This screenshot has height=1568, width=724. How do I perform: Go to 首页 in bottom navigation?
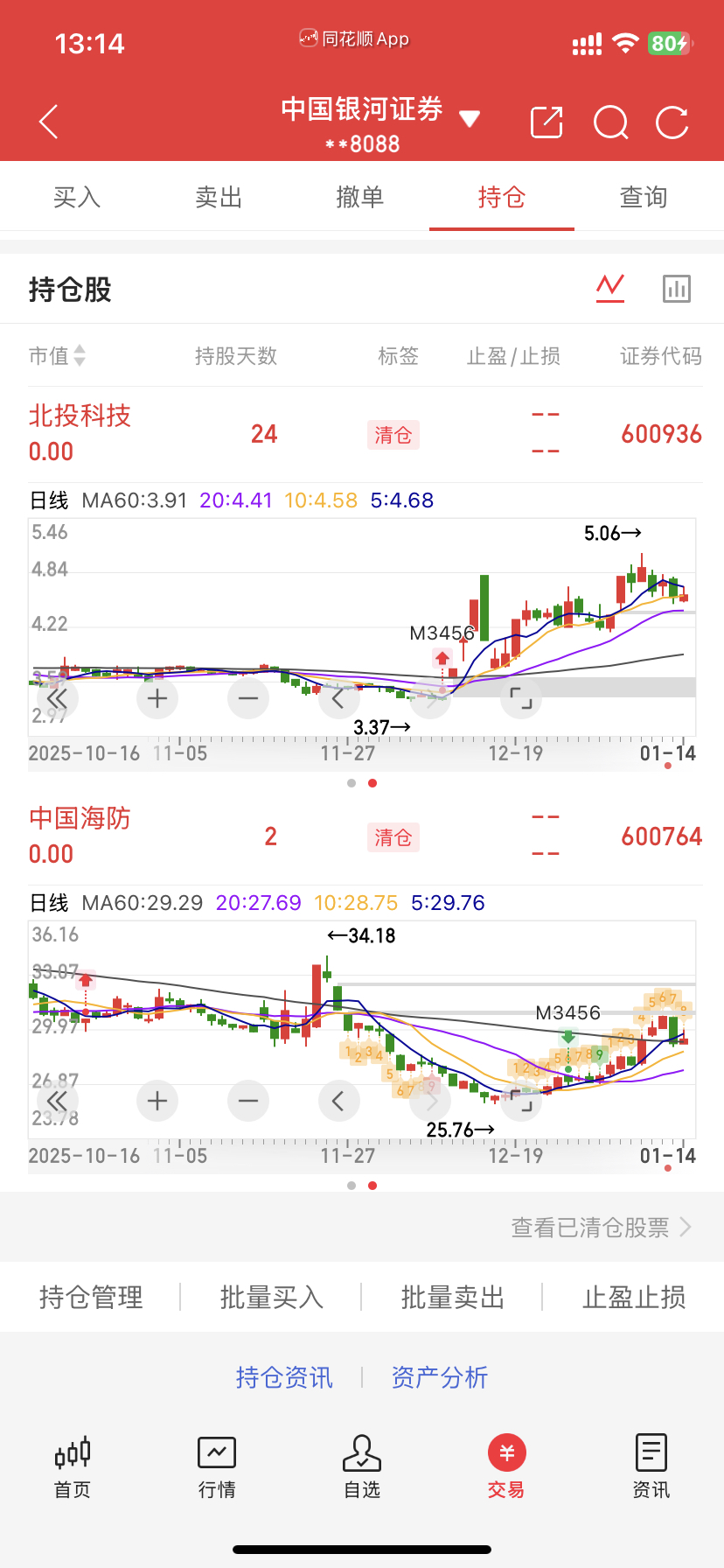(x=73, y=1467)
